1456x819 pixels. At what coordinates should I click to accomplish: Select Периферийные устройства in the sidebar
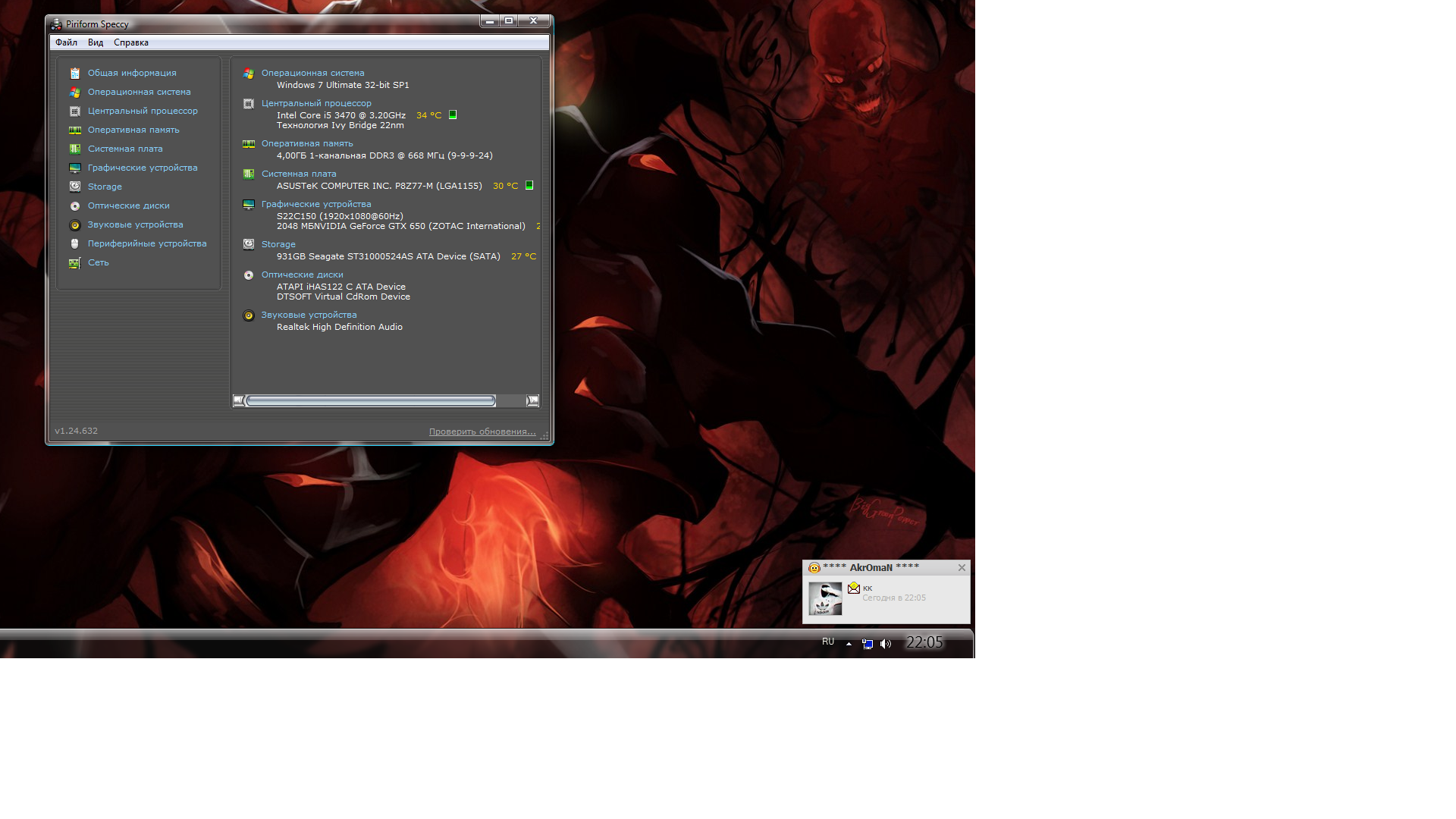(147, 243)
